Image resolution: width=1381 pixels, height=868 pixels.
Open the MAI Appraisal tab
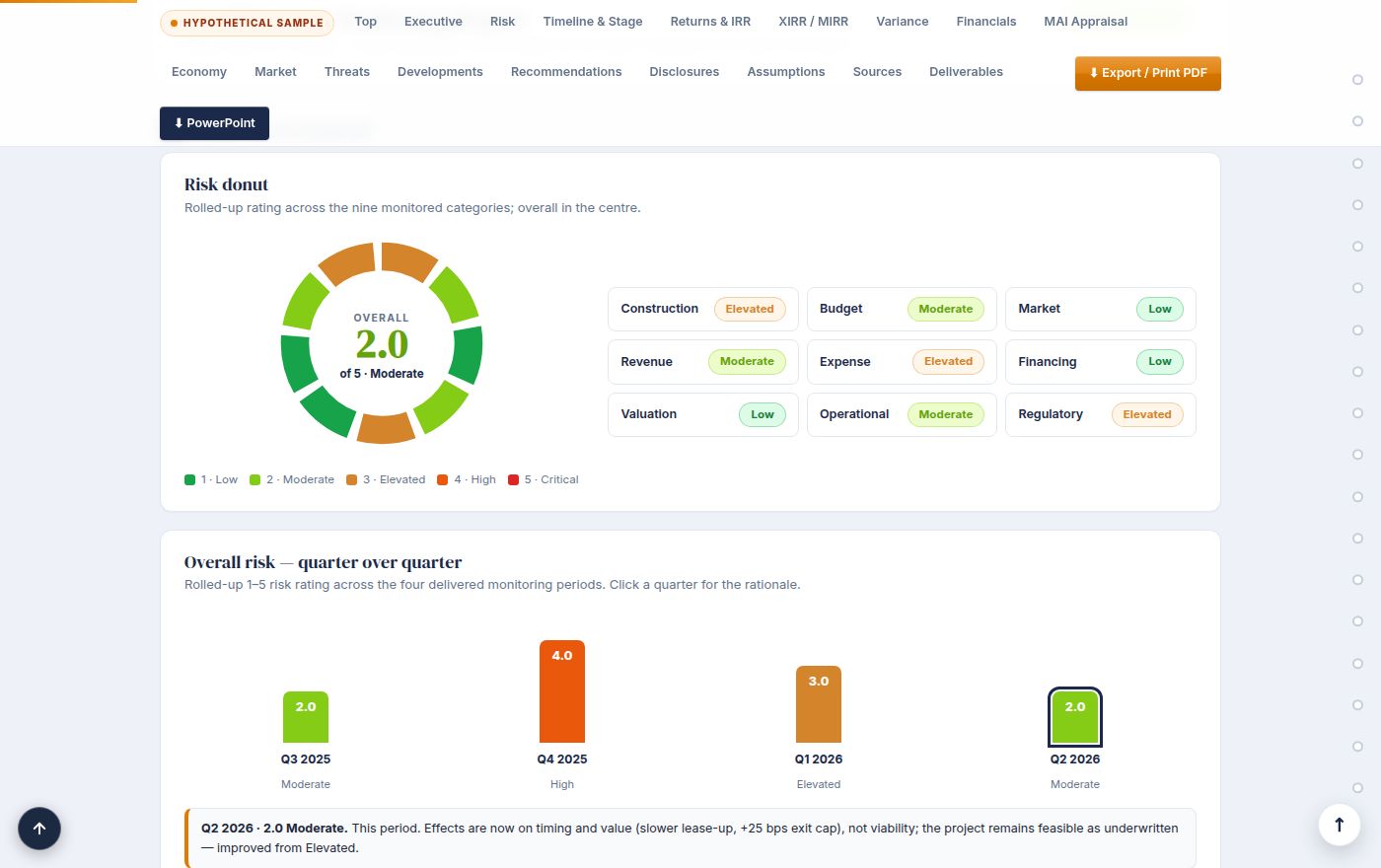tap(1085, 22)
